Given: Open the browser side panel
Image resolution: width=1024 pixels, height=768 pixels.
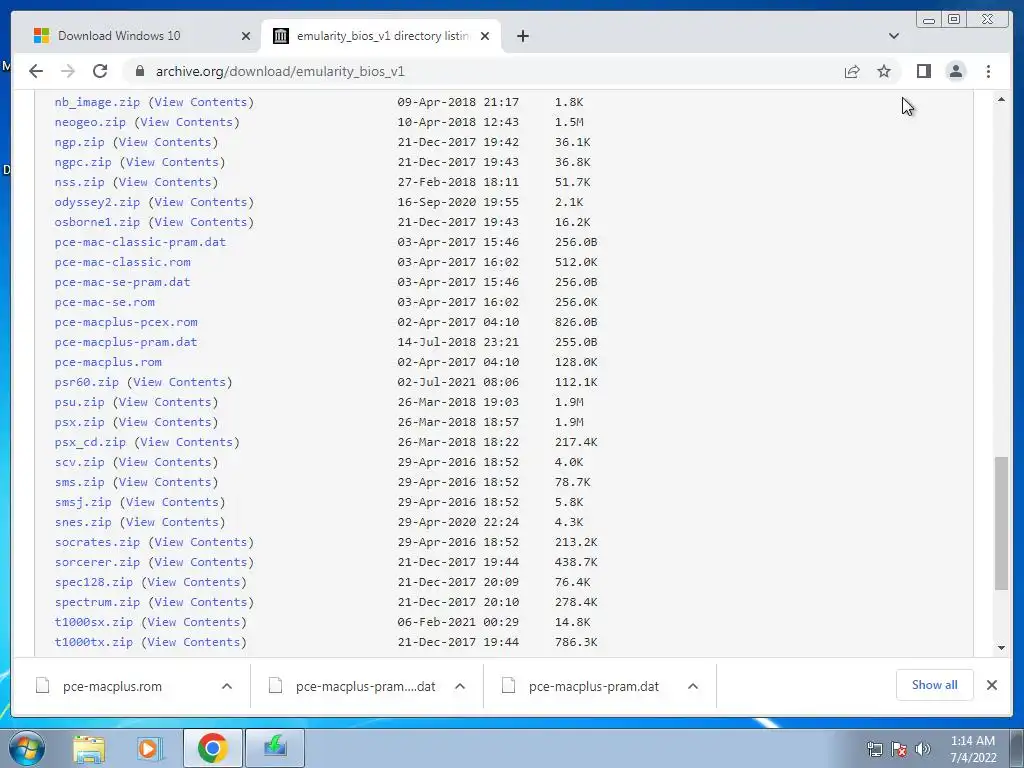Looking at the screenshot, I should 923,71.
